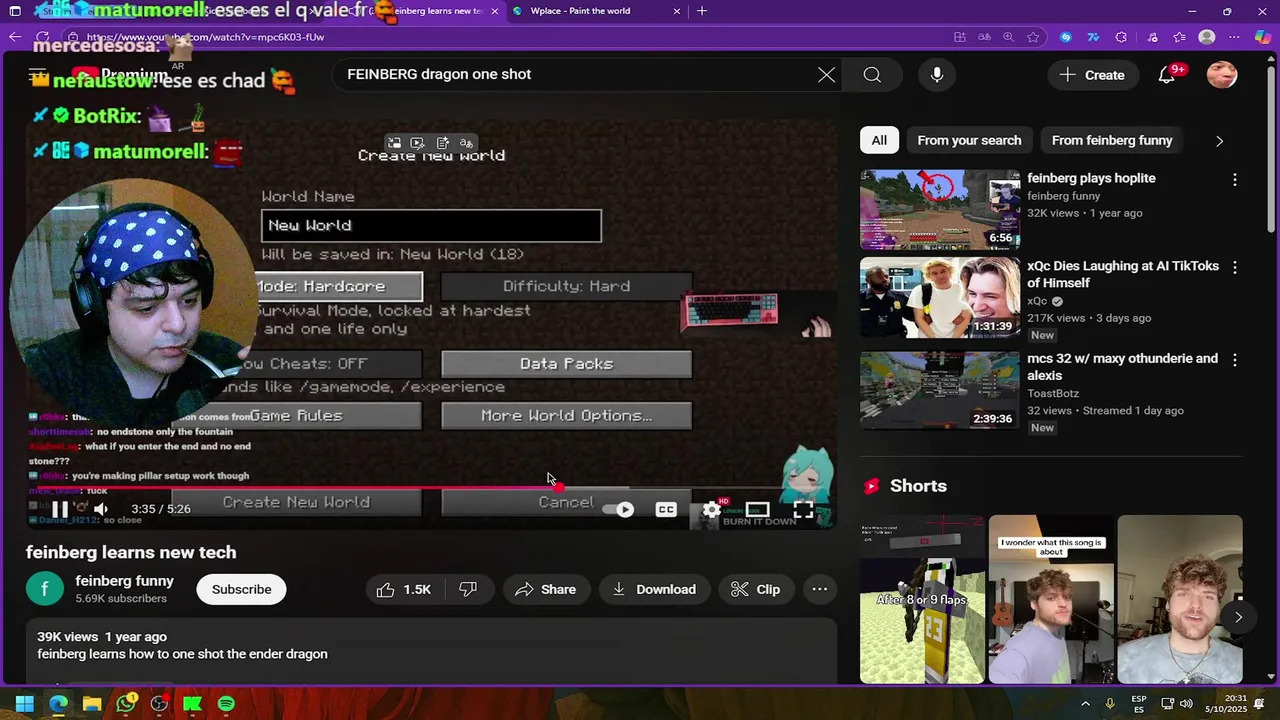Open the 'After 8 or 9 flaps' Short
1280x720 pixels.
pyautogui.click(x=922, y=599)
